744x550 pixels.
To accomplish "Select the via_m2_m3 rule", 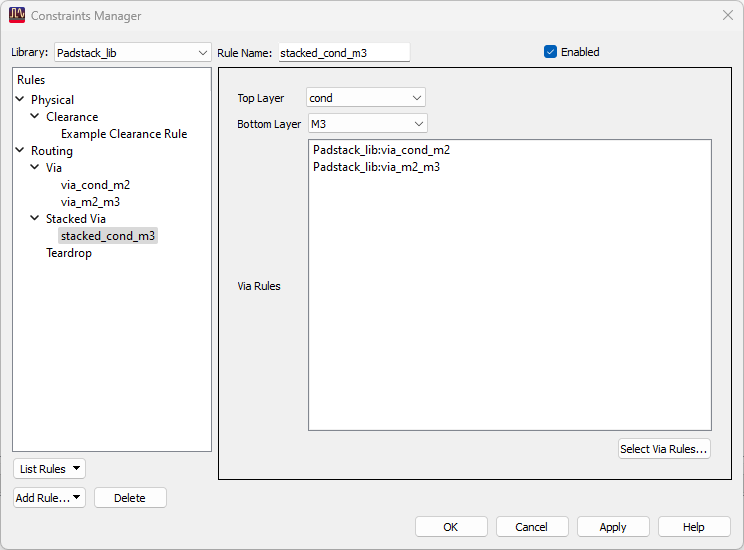I will pyautogui.click(x=90, y=202).
